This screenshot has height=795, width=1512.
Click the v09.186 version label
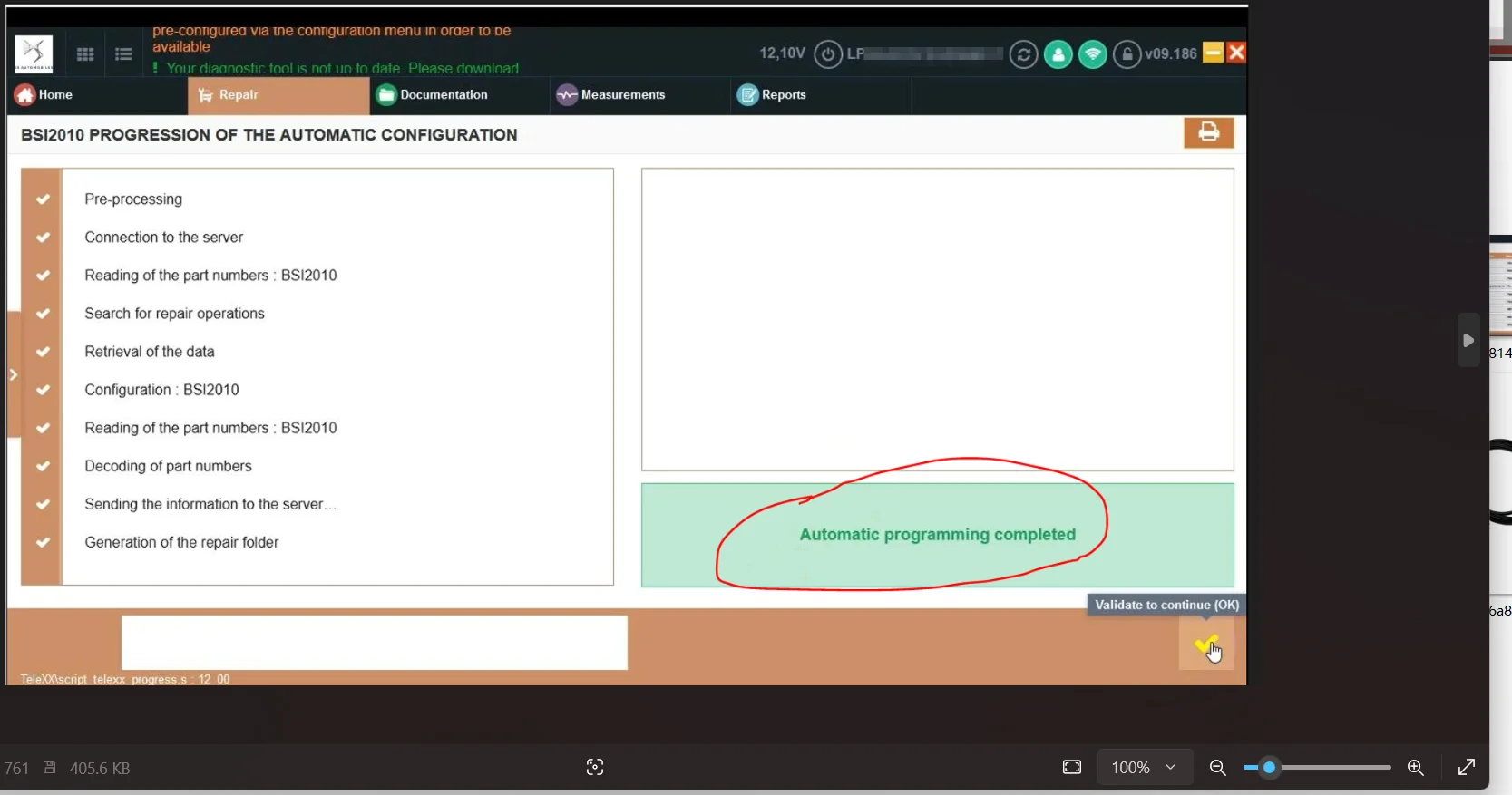coord(1171,53)
